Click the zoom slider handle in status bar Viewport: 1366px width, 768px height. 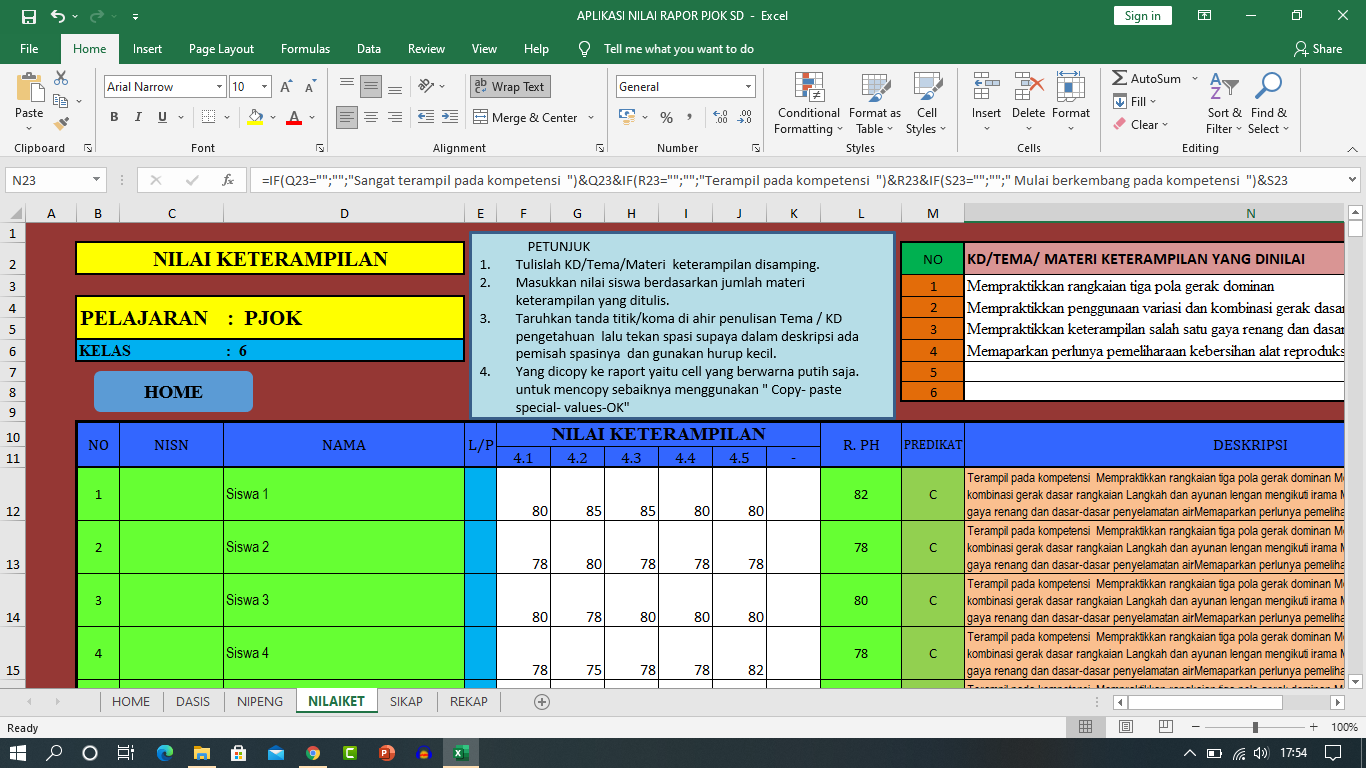click(1255, 727)
